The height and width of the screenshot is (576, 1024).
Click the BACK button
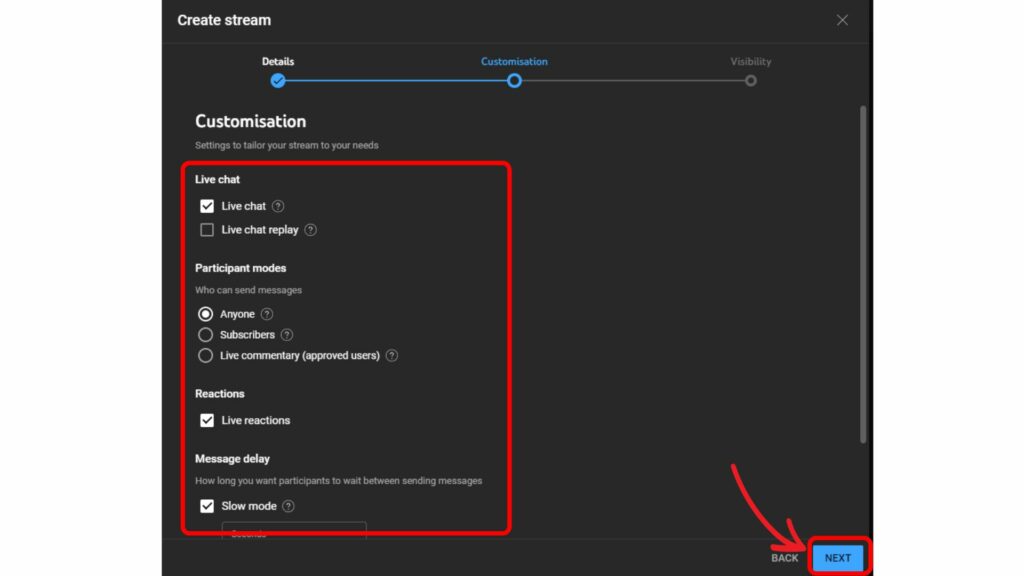coord(785,558)
